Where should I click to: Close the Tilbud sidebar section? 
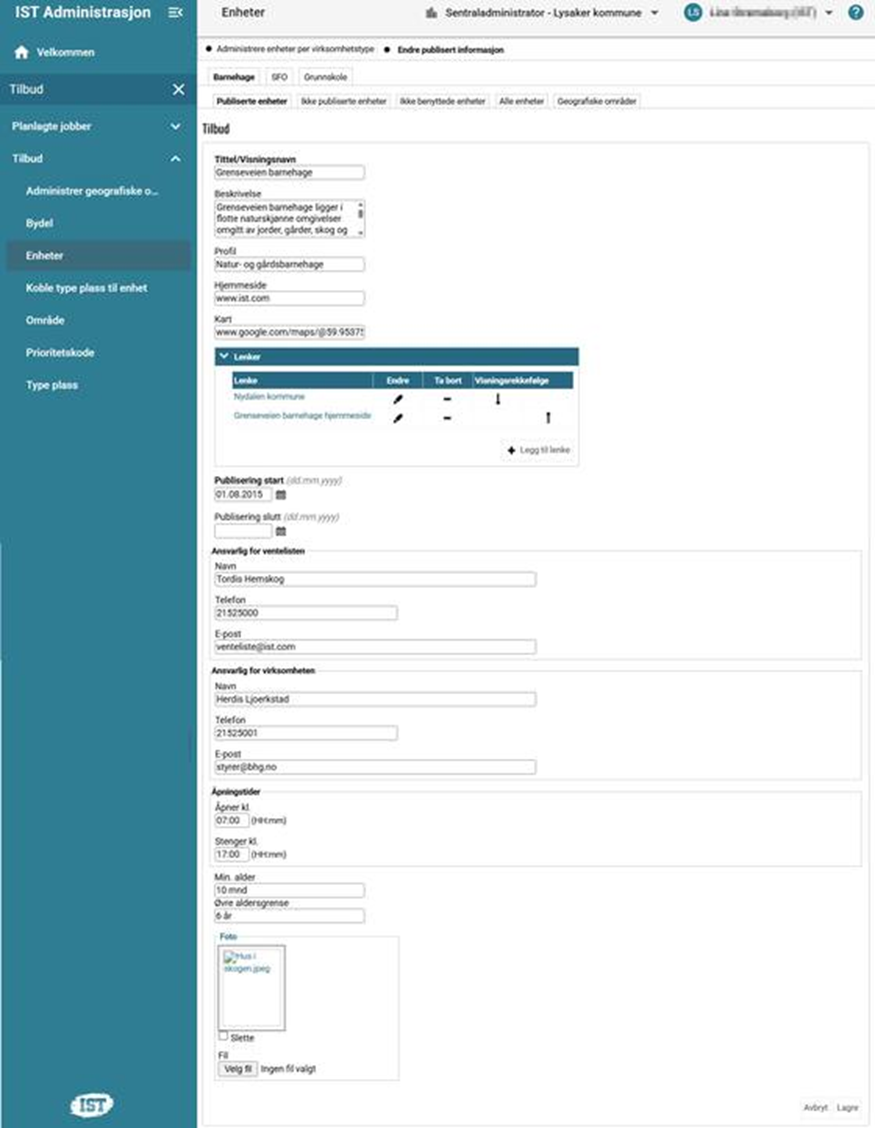[x=178, y=90]
